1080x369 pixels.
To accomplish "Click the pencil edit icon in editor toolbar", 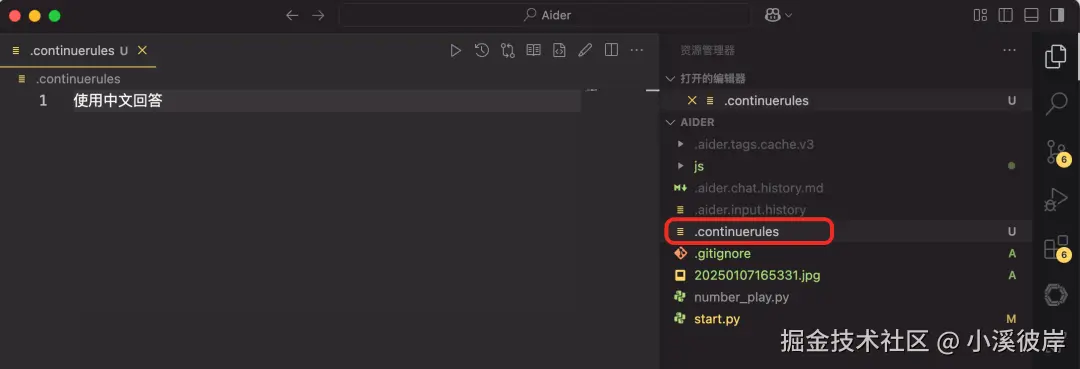I will 585,50.
